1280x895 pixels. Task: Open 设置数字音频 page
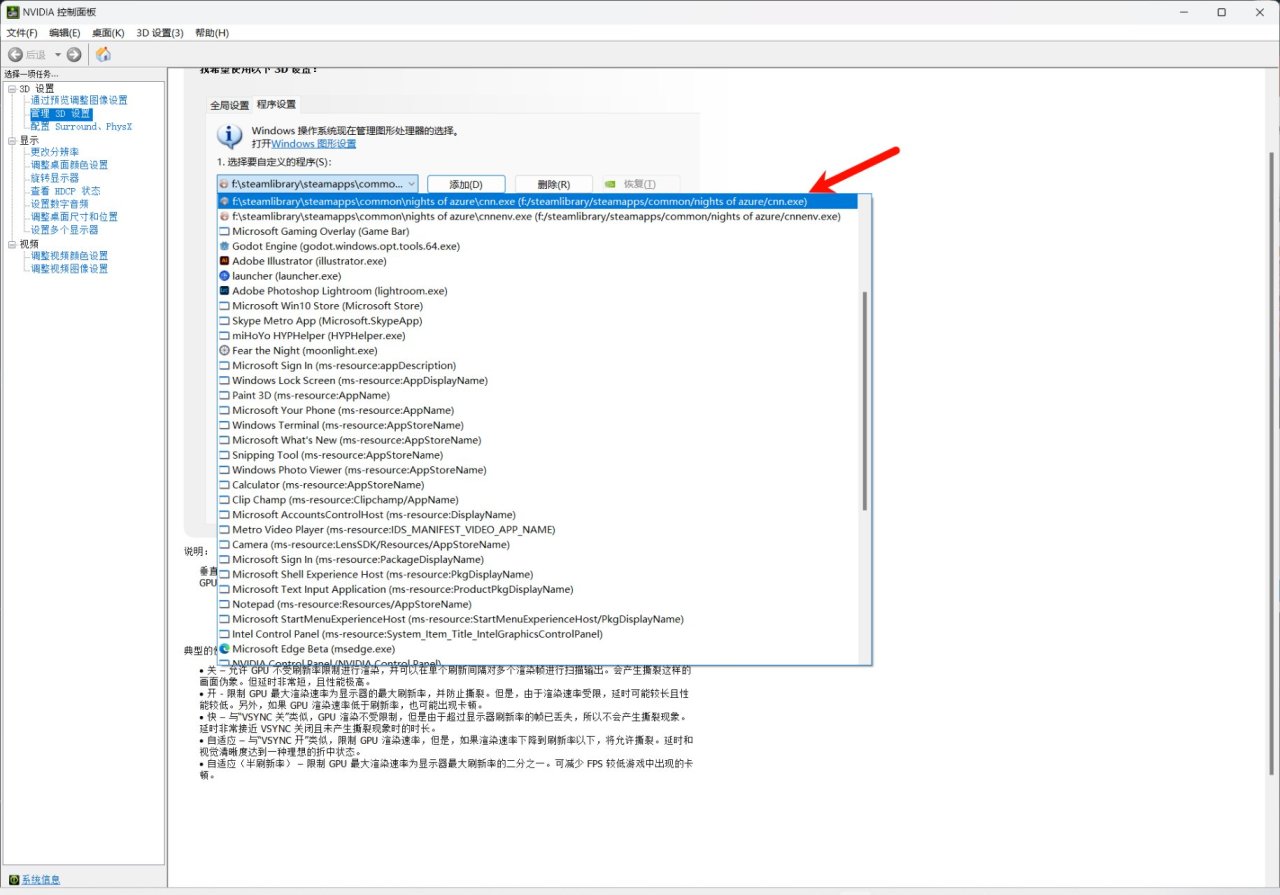pyautogui.click(x=59, y=204)
